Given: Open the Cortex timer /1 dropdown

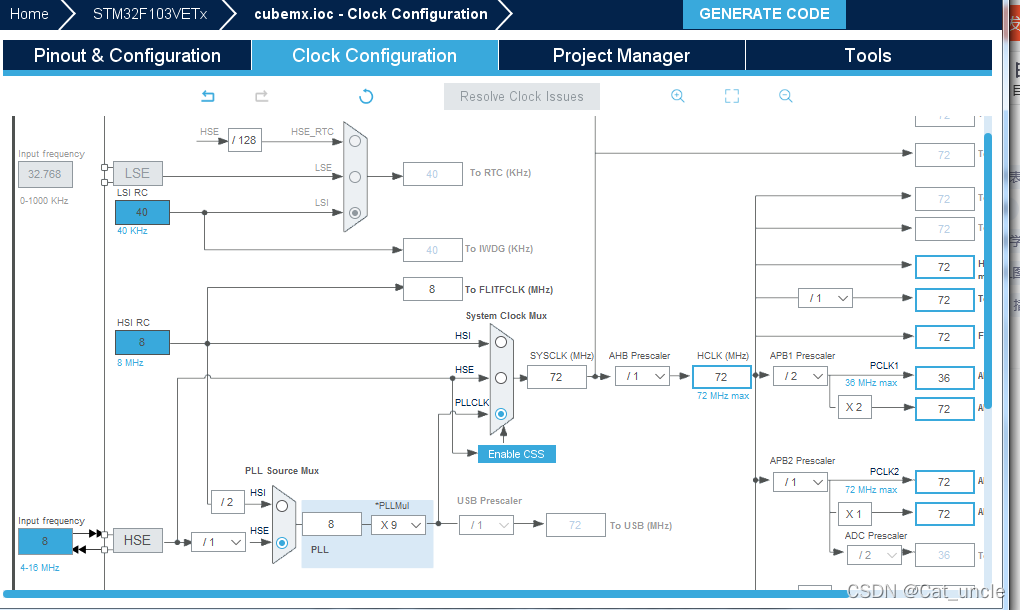Looking at the screenshot, I should (825, 298).
